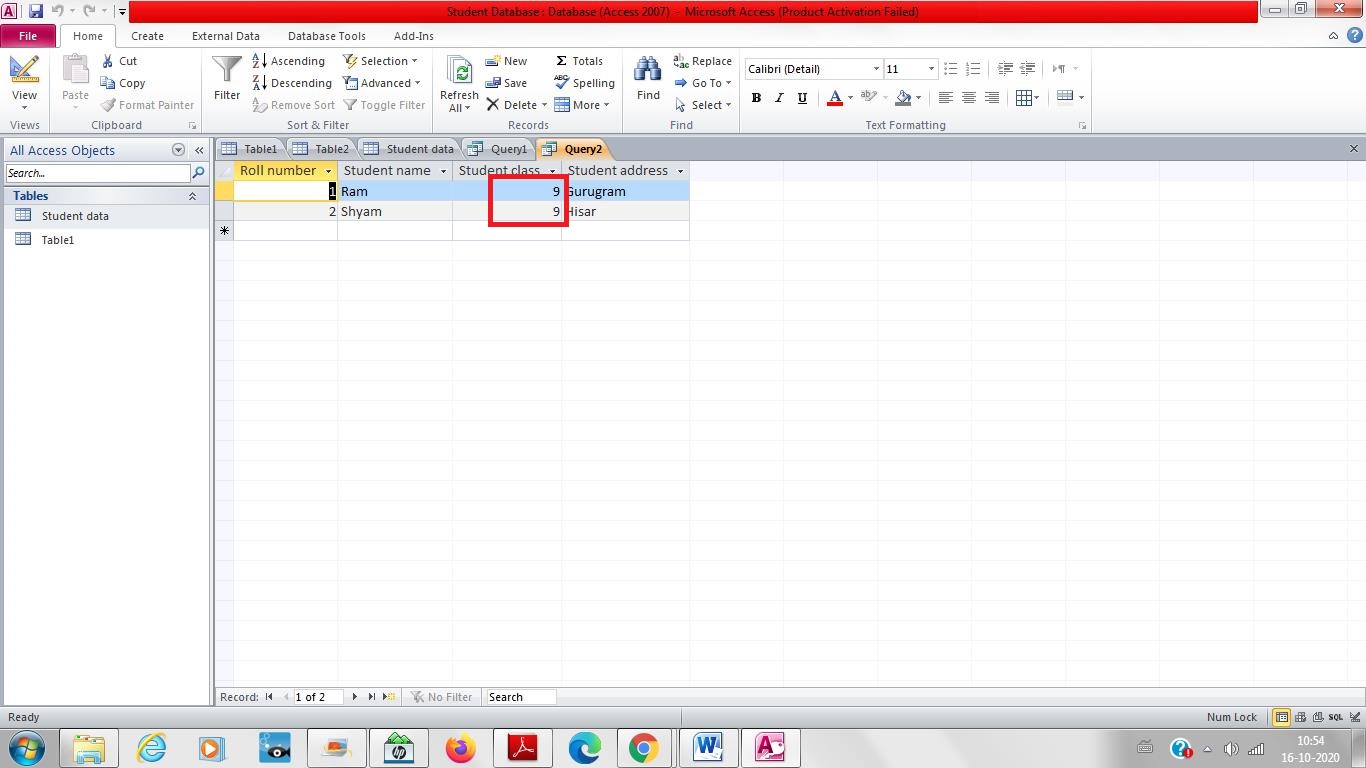Toggle underline formatting
This screenshot has height=768, width=1366.
(x=800, y=97)
